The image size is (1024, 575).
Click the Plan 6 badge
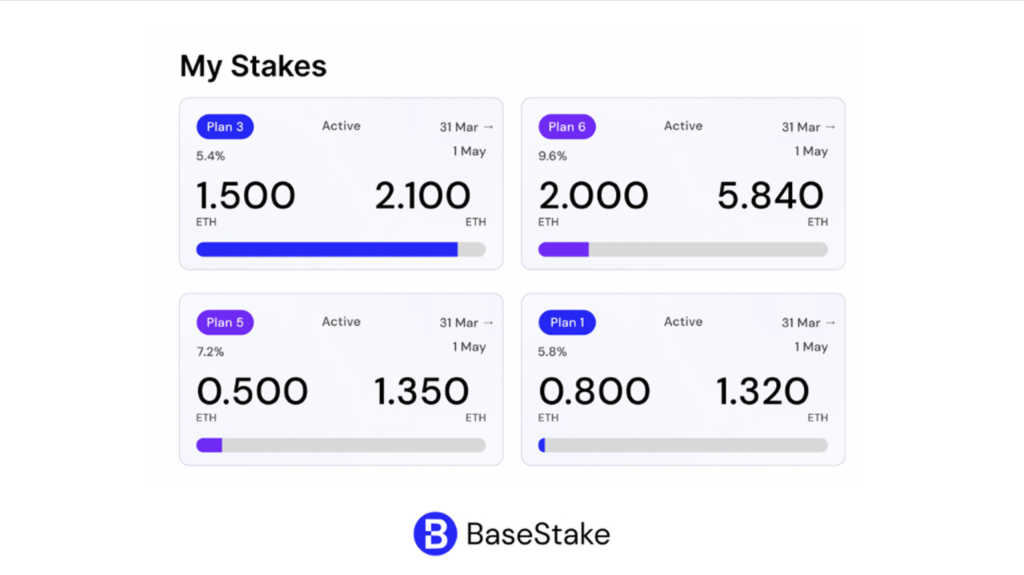point(567,127)
